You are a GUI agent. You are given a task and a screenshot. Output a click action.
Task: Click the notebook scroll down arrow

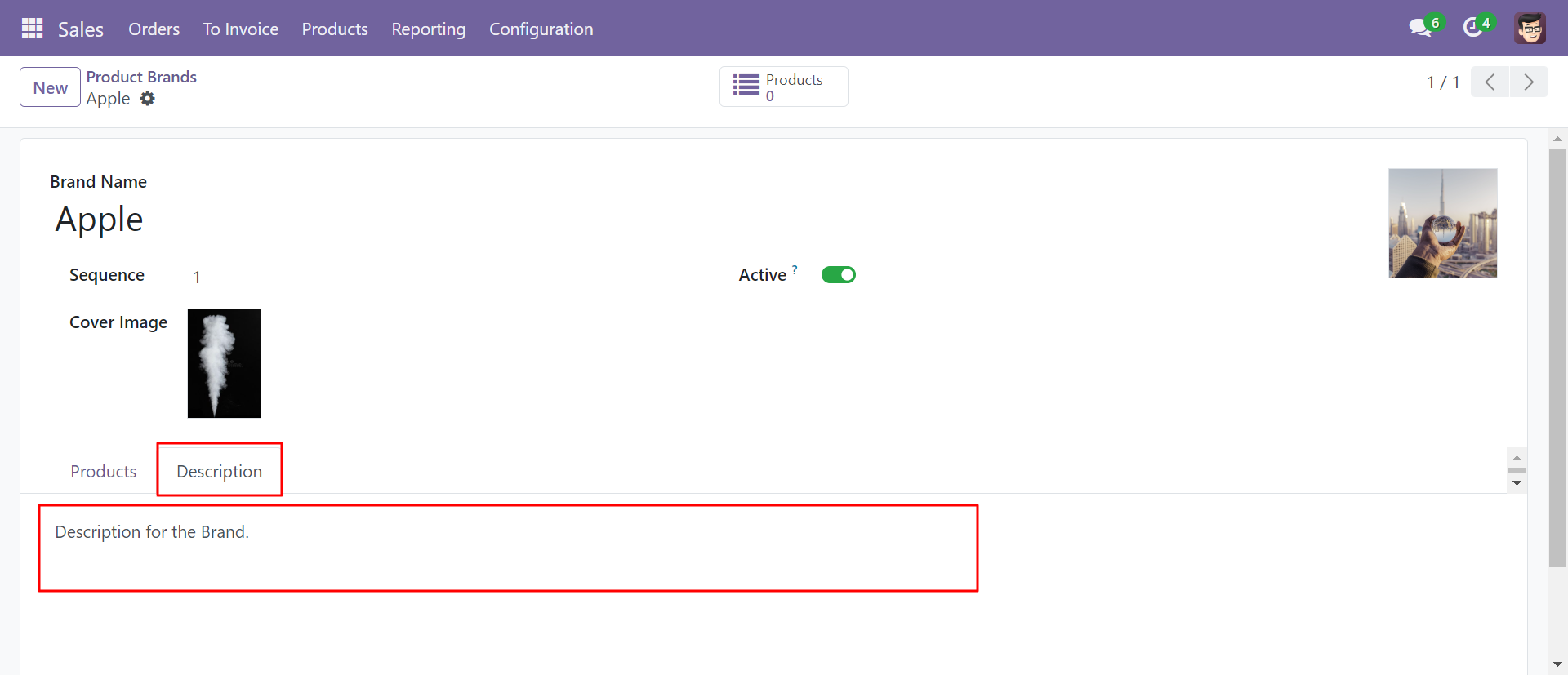click(1517, 483)
